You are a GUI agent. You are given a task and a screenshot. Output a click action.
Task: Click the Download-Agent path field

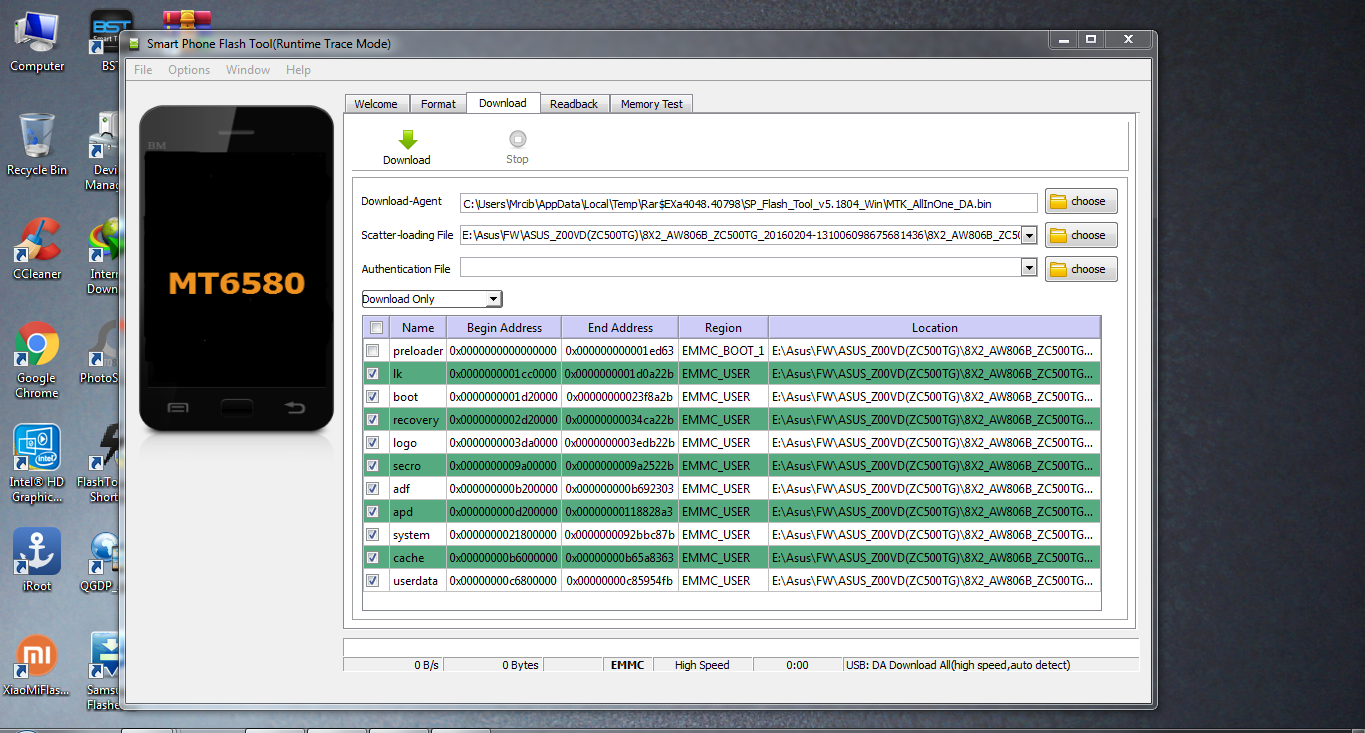pos(748,203)
